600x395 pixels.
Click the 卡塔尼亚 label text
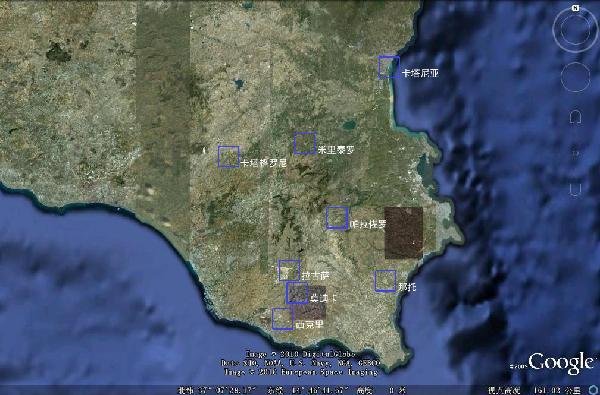click(420, 73)
